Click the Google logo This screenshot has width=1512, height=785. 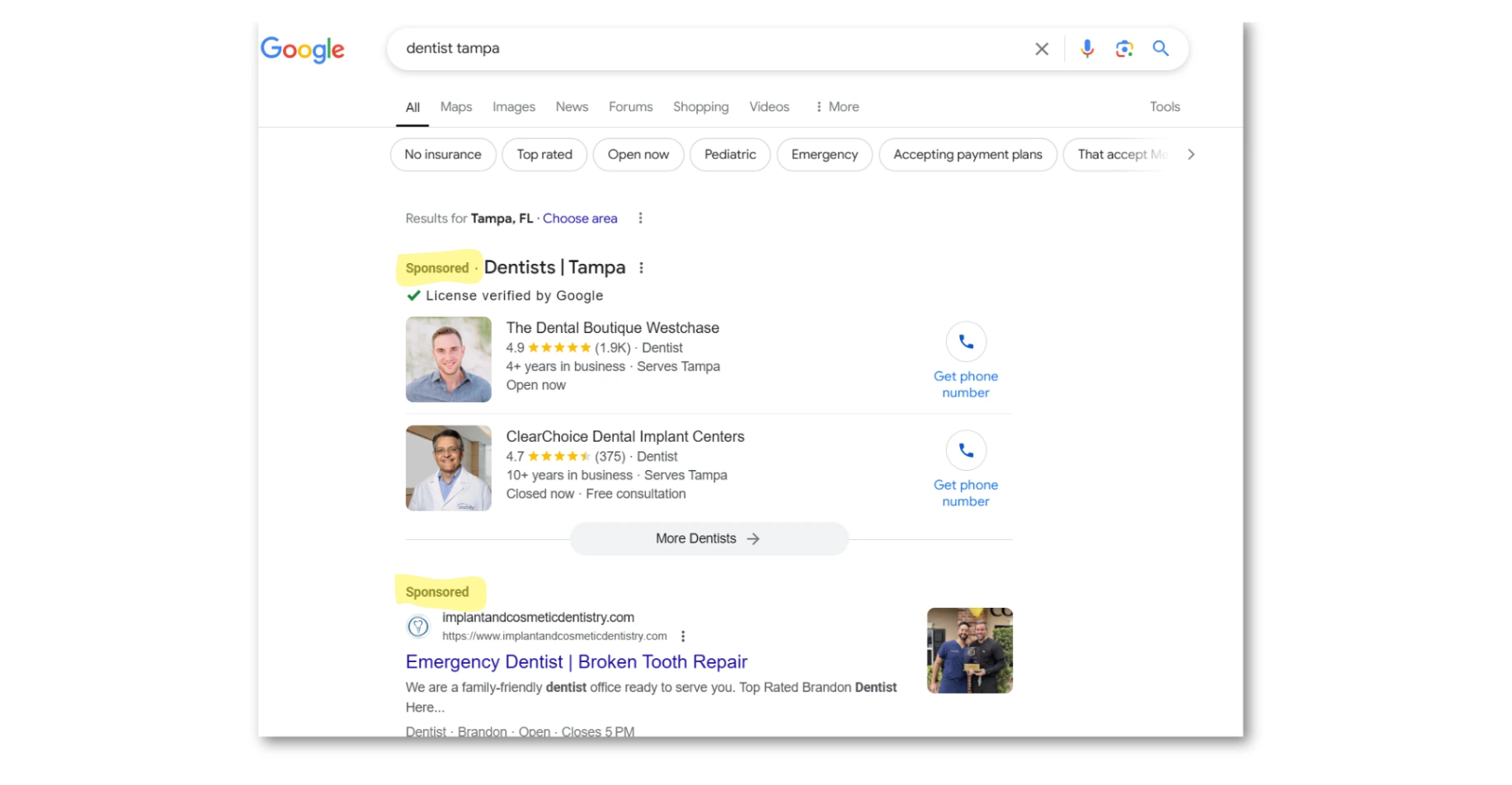point(303,49)
